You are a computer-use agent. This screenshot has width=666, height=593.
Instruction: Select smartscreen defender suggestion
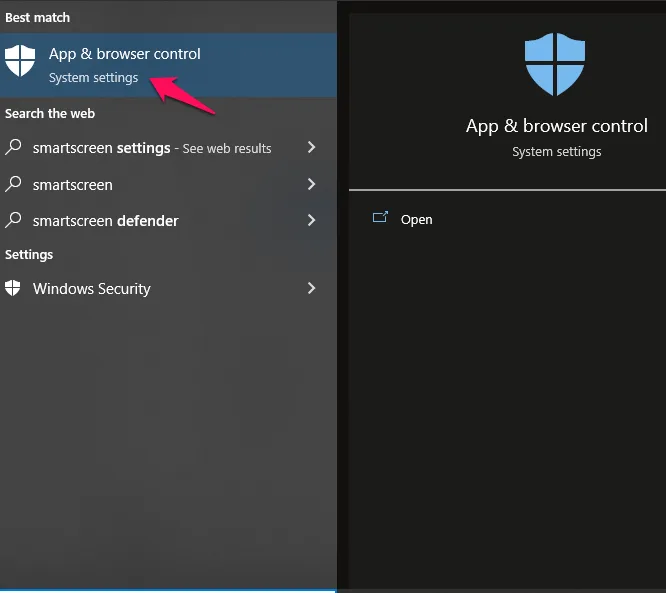click(168, 220)
